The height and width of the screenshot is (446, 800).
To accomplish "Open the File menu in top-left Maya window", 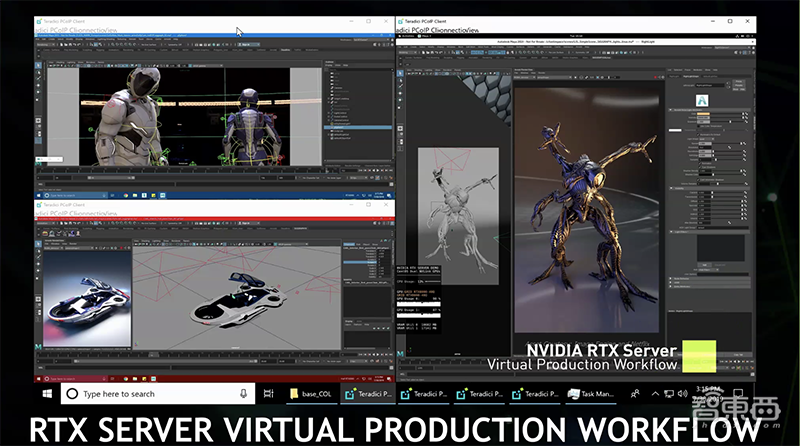I will [36, 37].
